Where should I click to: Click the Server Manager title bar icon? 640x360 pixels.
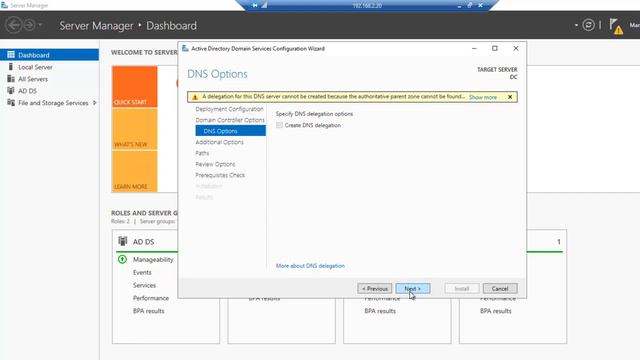[x=4, y=5]
